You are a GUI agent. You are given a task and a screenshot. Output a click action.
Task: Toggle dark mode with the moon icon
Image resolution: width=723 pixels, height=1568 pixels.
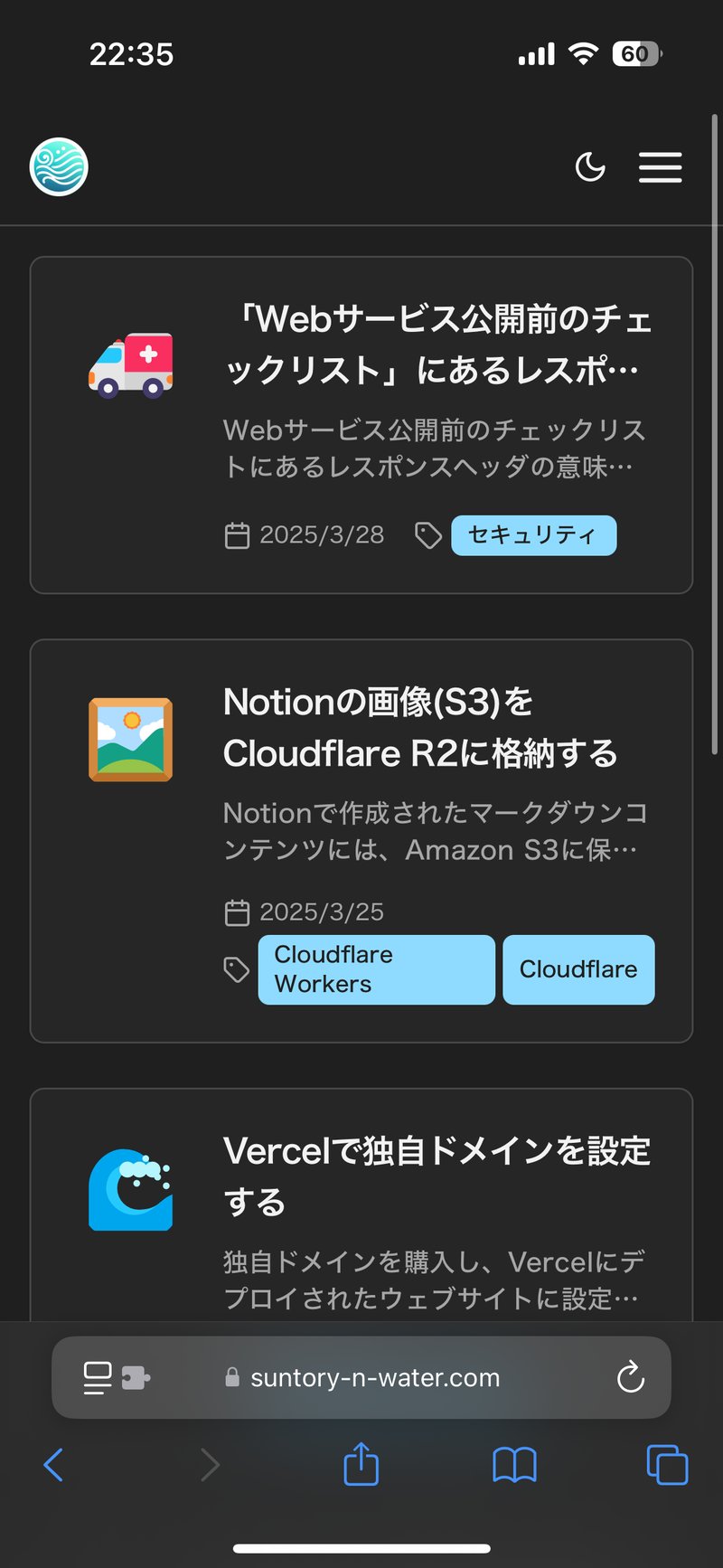[x=590, y=167]
